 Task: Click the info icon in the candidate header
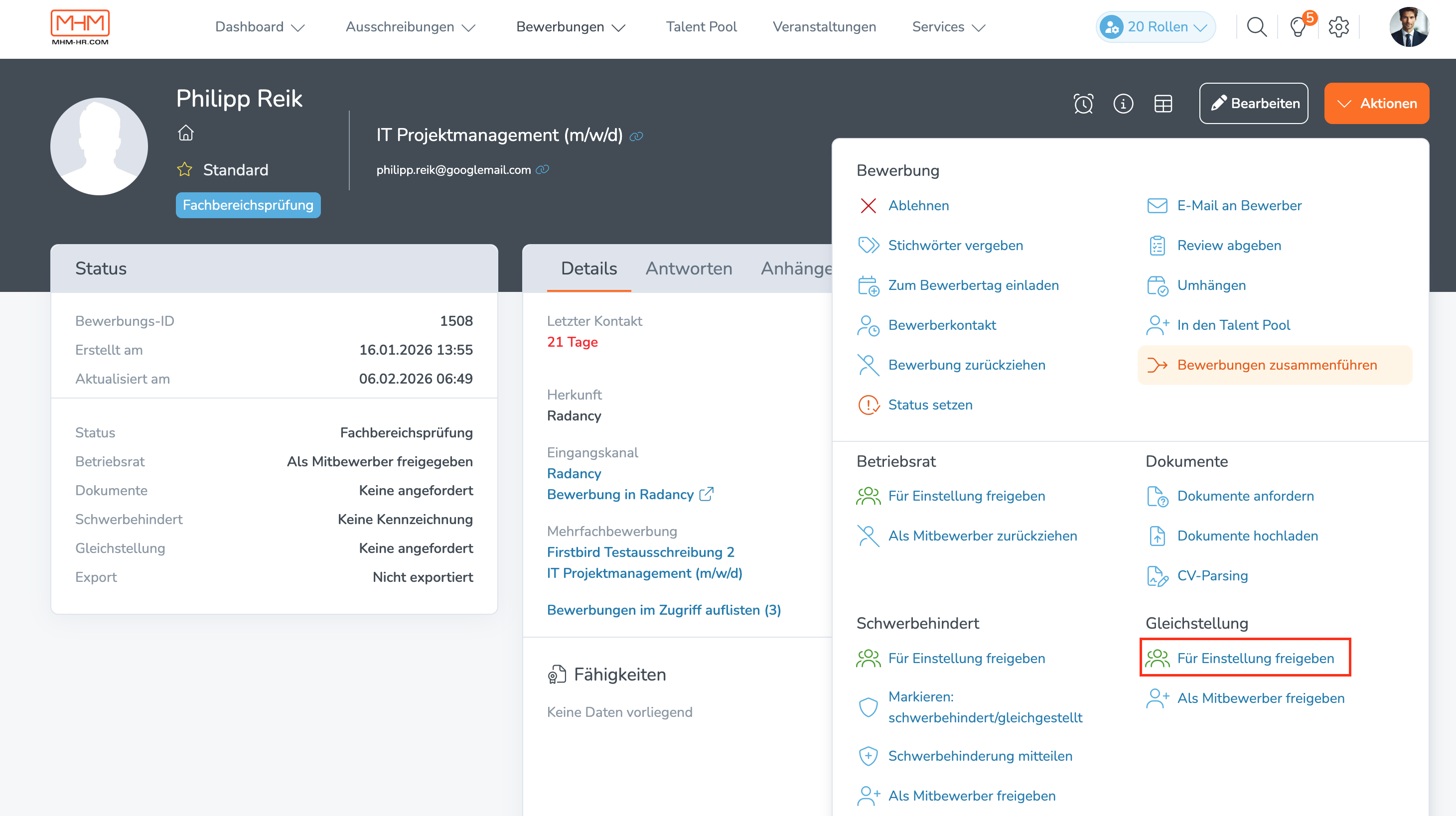1124,104
